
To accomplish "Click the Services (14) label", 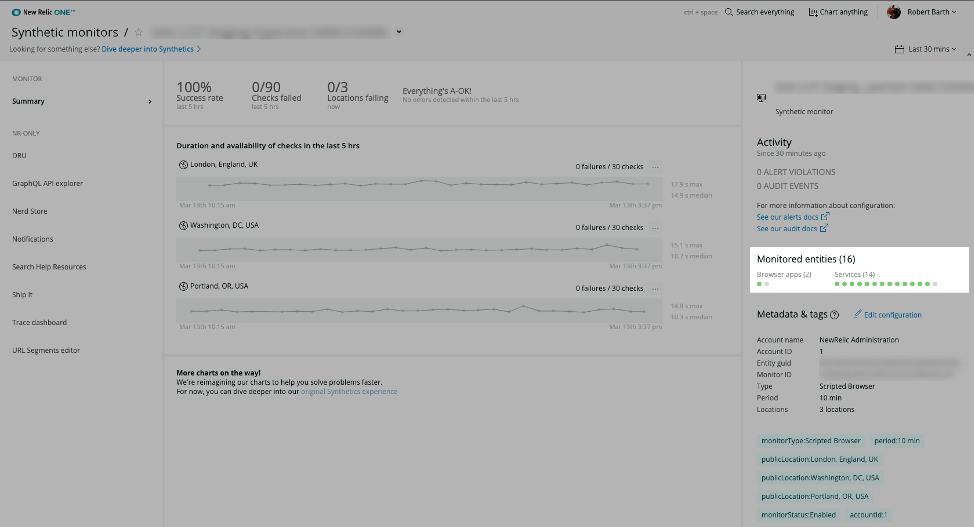I will pyautogui.click(x=855, y=275).
